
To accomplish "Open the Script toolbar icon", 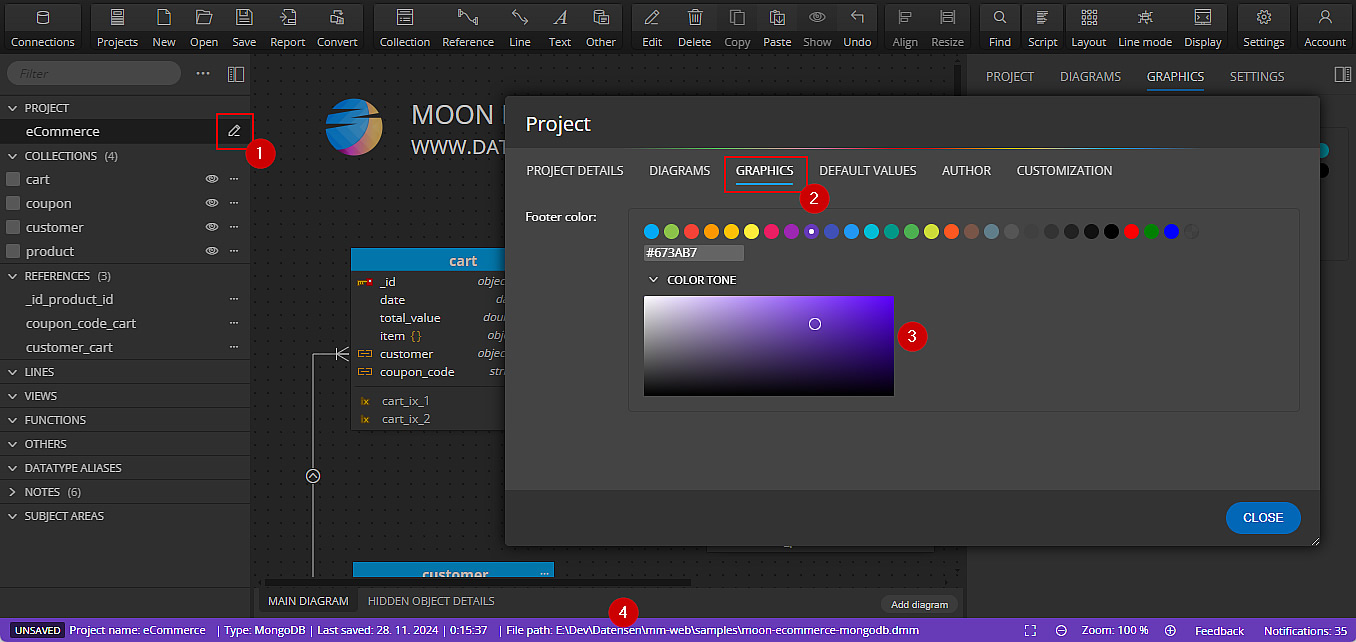I will 1042,26.
